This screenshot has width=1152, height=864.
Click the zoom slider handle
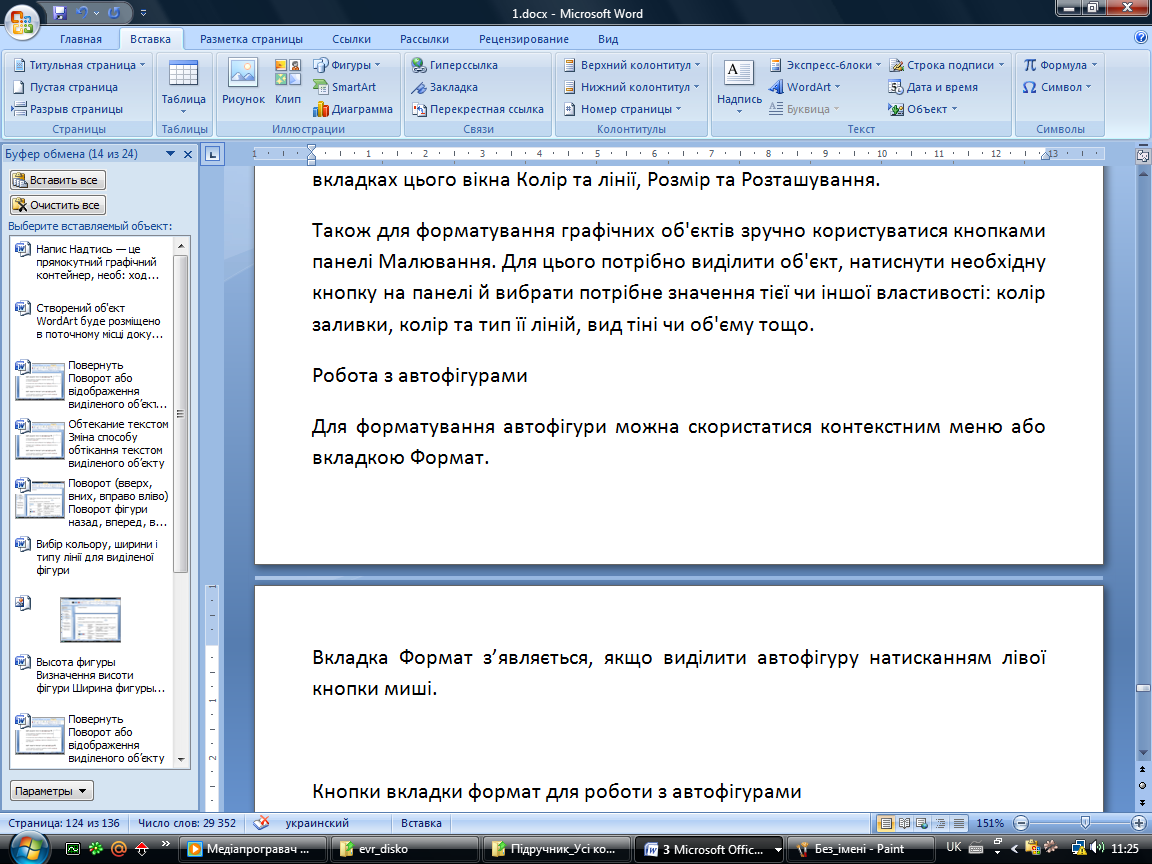1084,823
